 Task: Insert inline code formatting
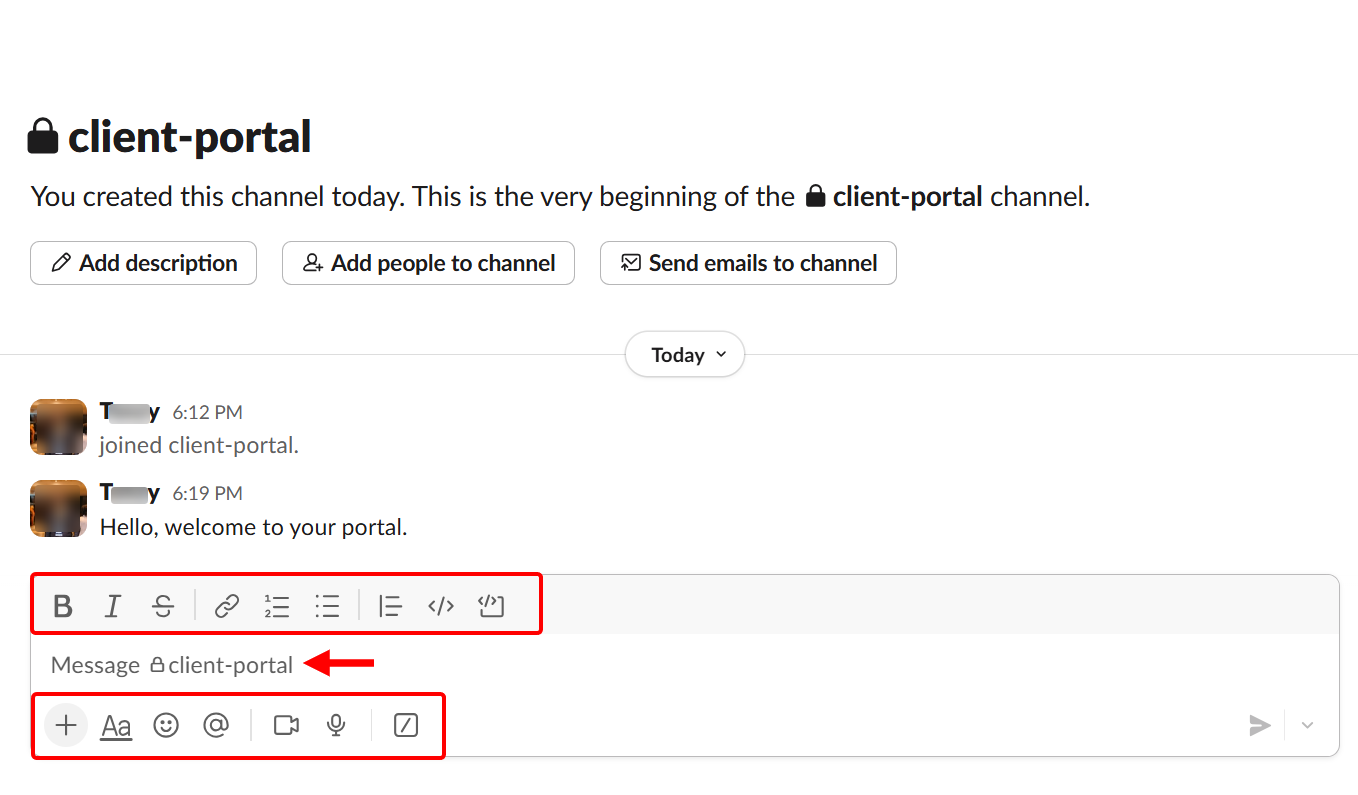point(440,605)
